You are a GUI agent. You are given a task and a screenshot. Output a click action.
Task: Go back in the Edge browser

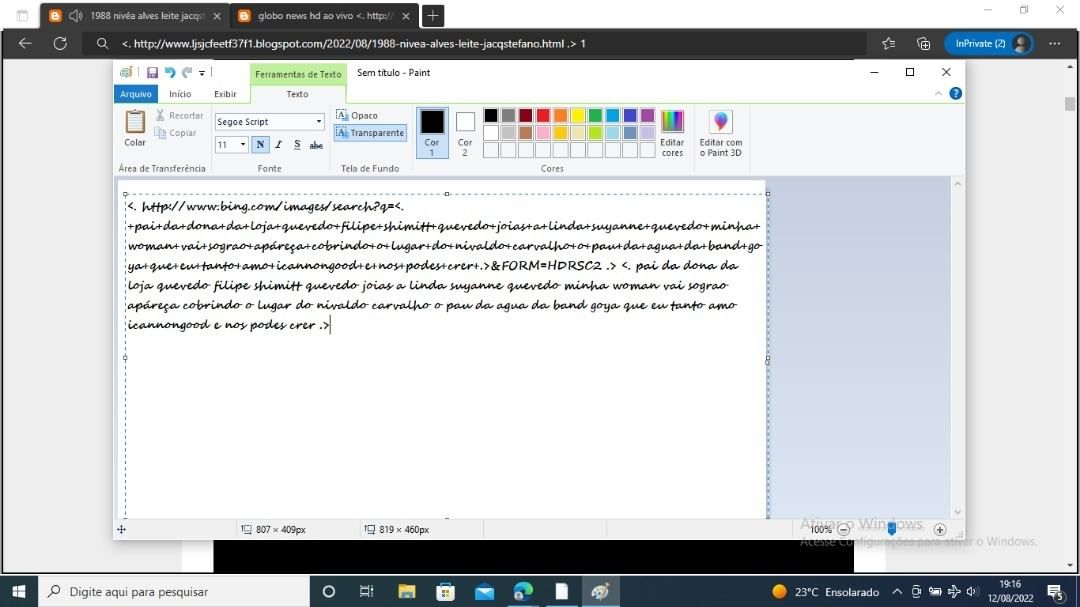pyautogui.click(x=25, y=43)
